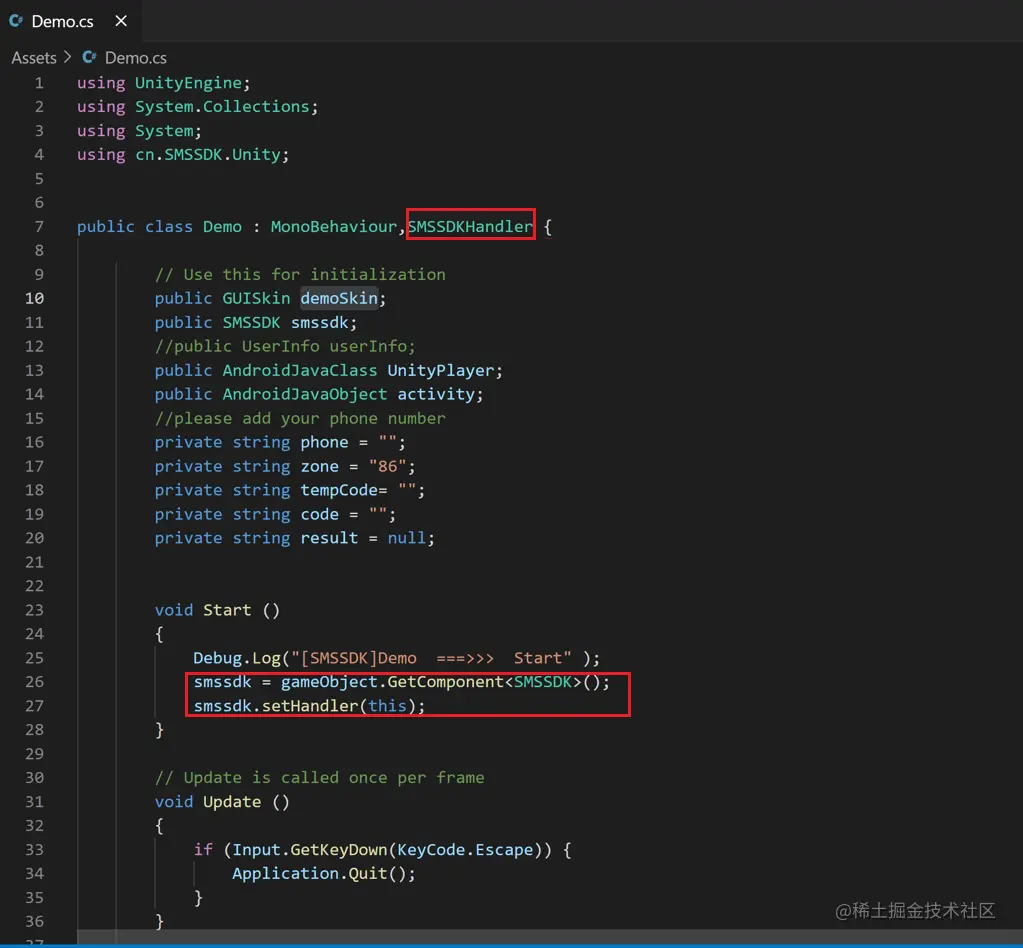Click 'UnityEngine' in the first using line

pyautogui.click(x=189, y=83)
